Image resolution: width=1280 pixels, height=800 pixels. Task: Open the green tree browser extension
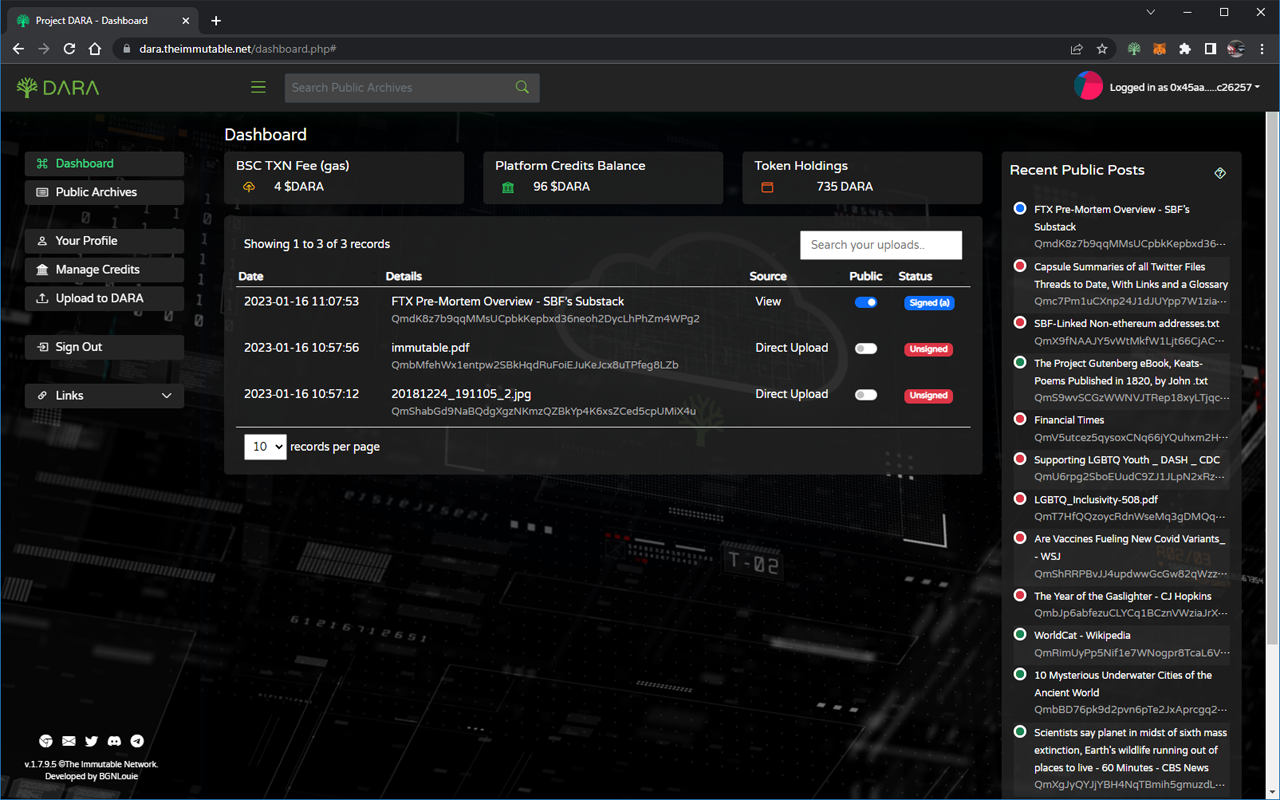tap(1134, 48)
